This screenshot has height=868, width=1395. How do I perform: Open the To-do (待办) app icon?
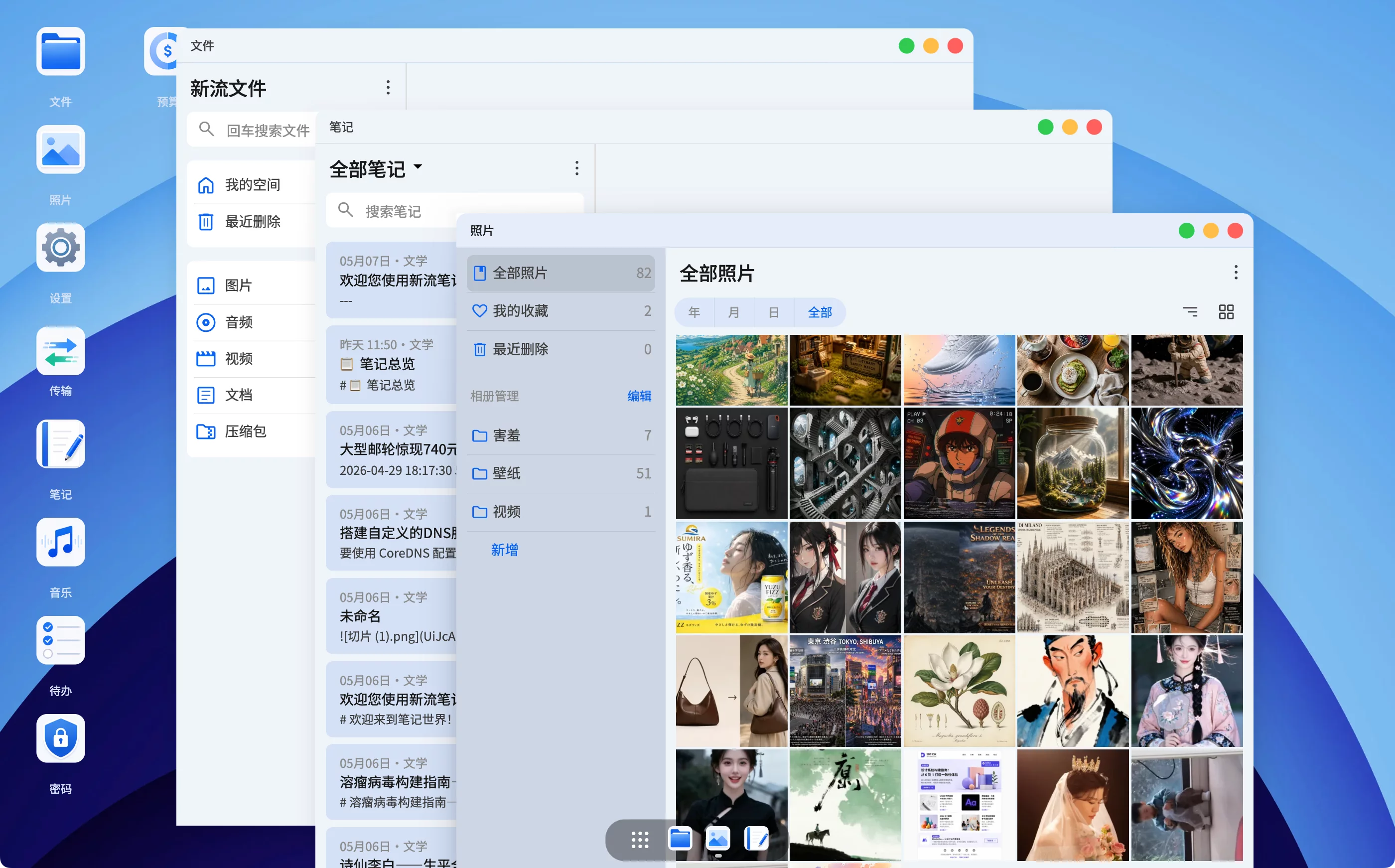[x=60, y=641]
